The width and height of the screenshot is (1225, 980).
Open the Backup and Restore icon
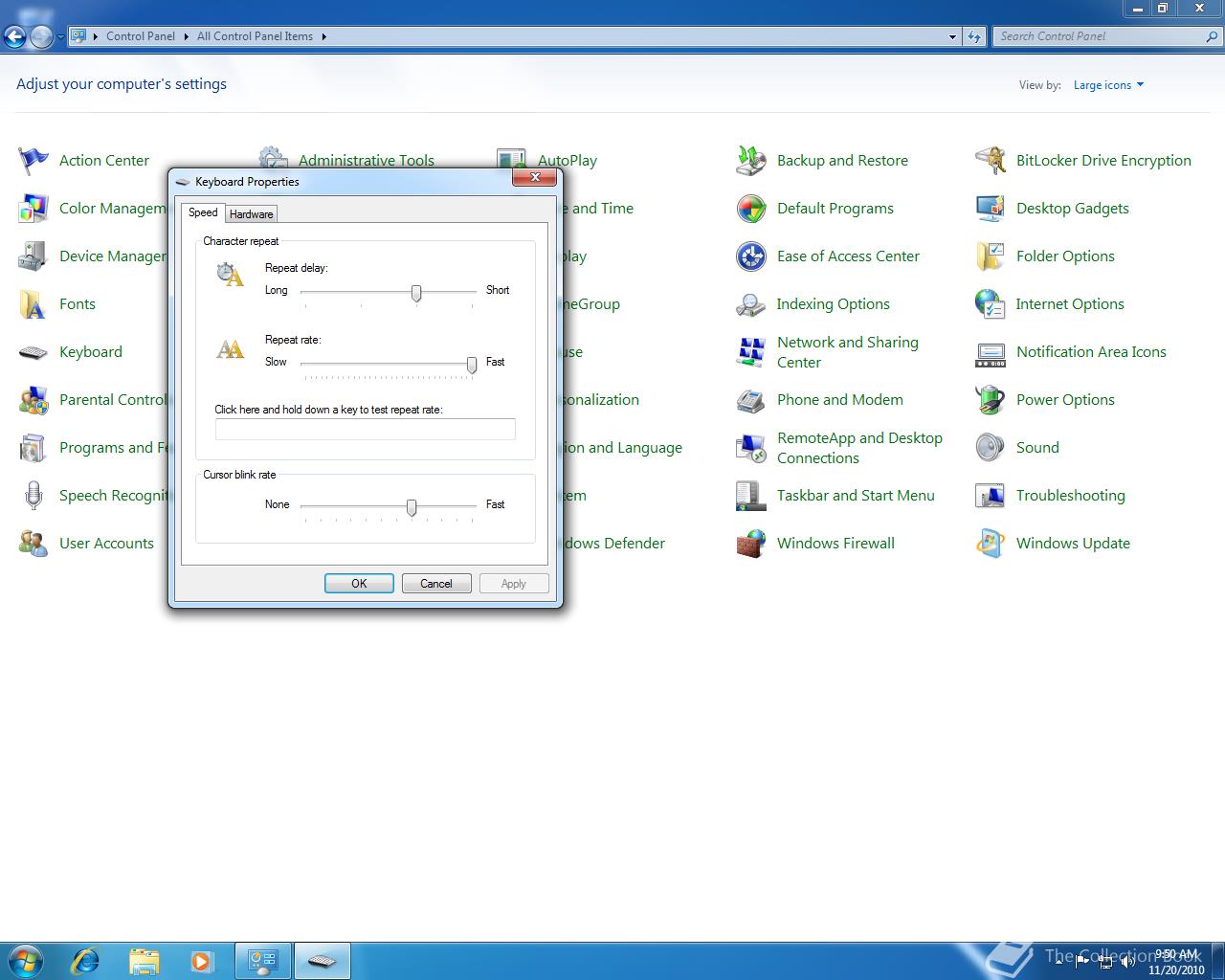(751, 161)
